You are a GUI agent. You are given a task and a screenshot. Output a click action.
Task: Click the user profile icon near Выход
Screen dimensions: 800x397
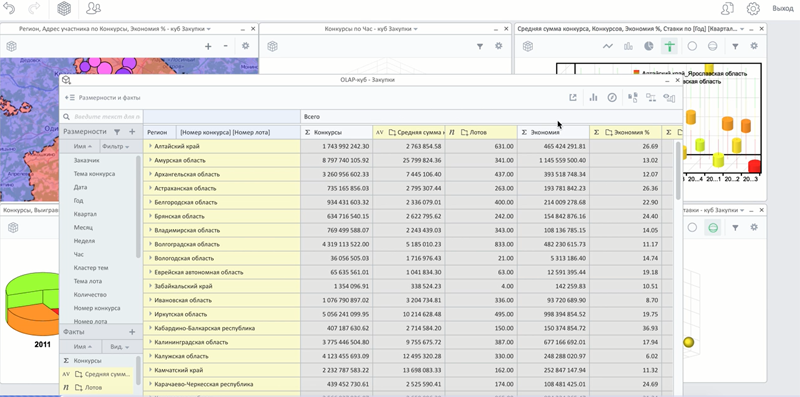tap(727, 9)
